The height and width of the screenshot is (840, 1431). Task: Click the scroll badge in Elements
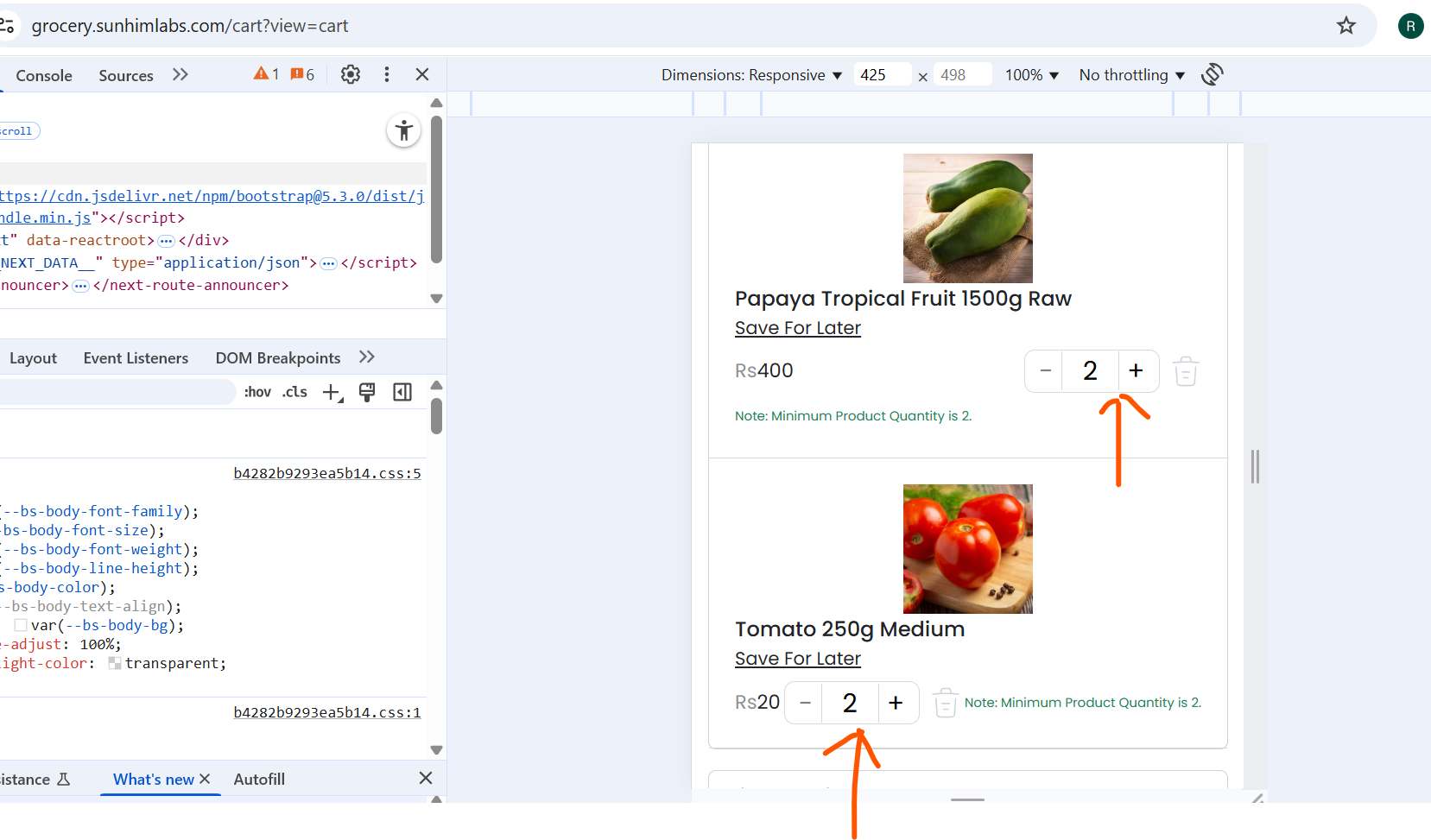coord(19,131)
